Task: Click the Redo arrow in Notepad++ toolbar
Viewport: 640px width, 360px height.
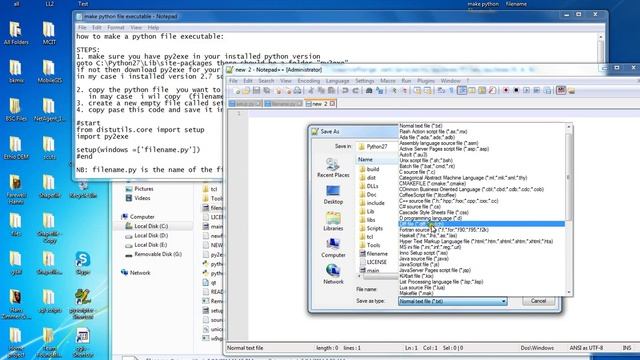Action: click(x=356, y=91)
